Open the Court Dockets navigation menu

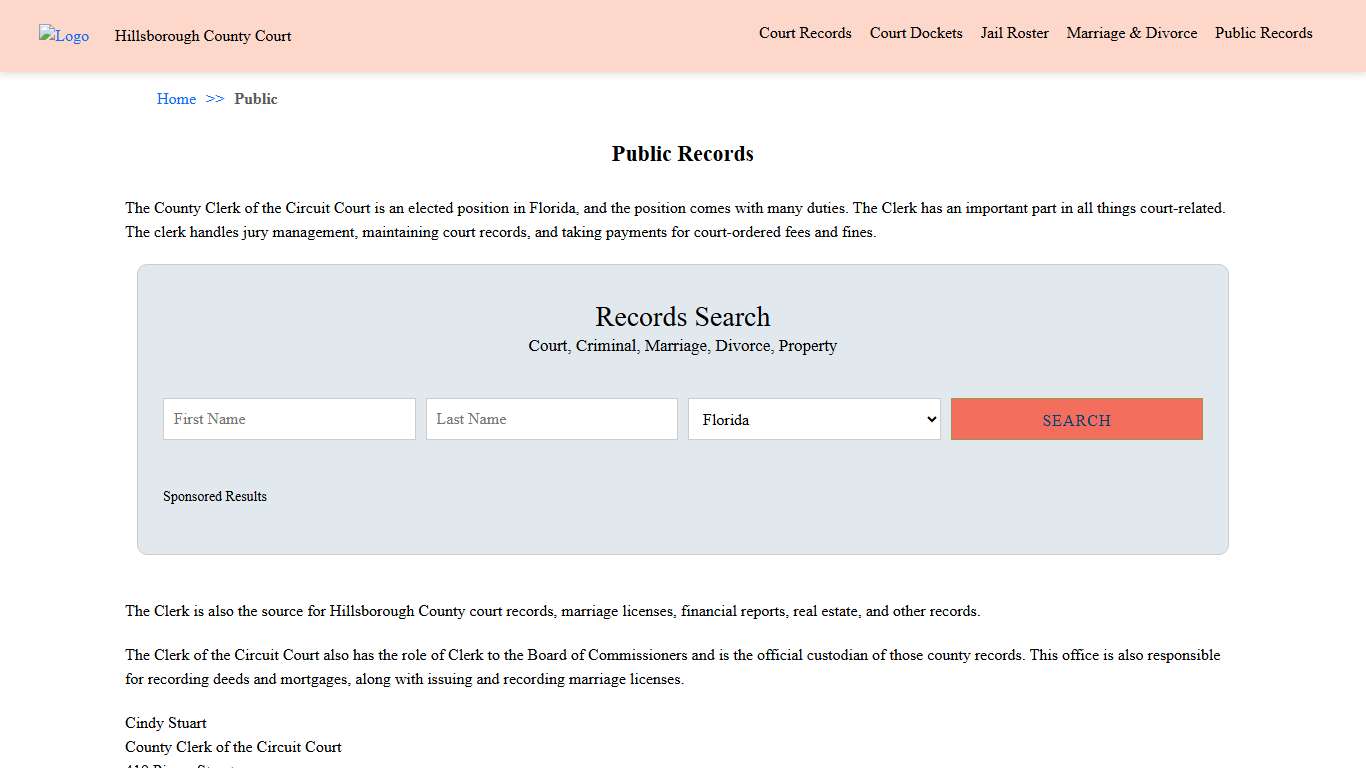coord(915,33)
